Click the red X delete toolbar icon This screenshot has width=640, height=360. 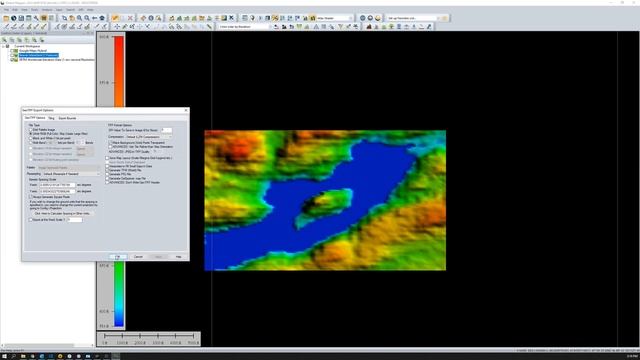(130, 18)
